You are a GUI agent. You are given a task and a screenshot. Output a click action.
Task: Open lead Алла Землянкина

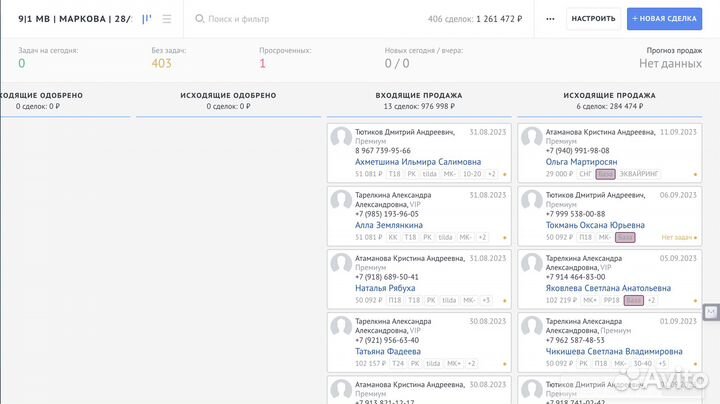point(388,225)
